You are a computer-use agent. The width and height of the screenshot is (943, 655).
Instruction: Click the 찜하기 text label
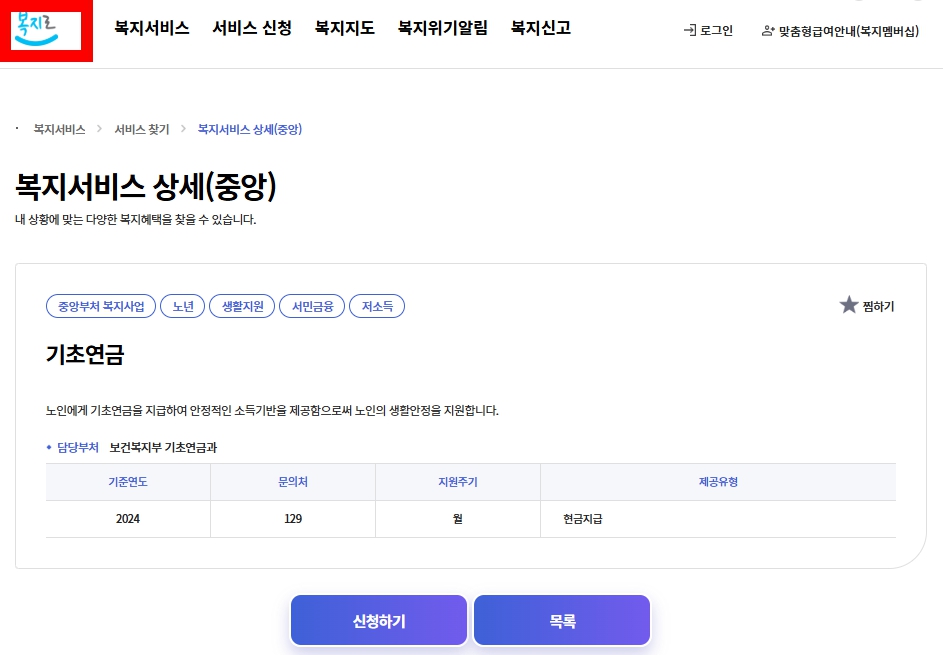[x=878, y=307]
